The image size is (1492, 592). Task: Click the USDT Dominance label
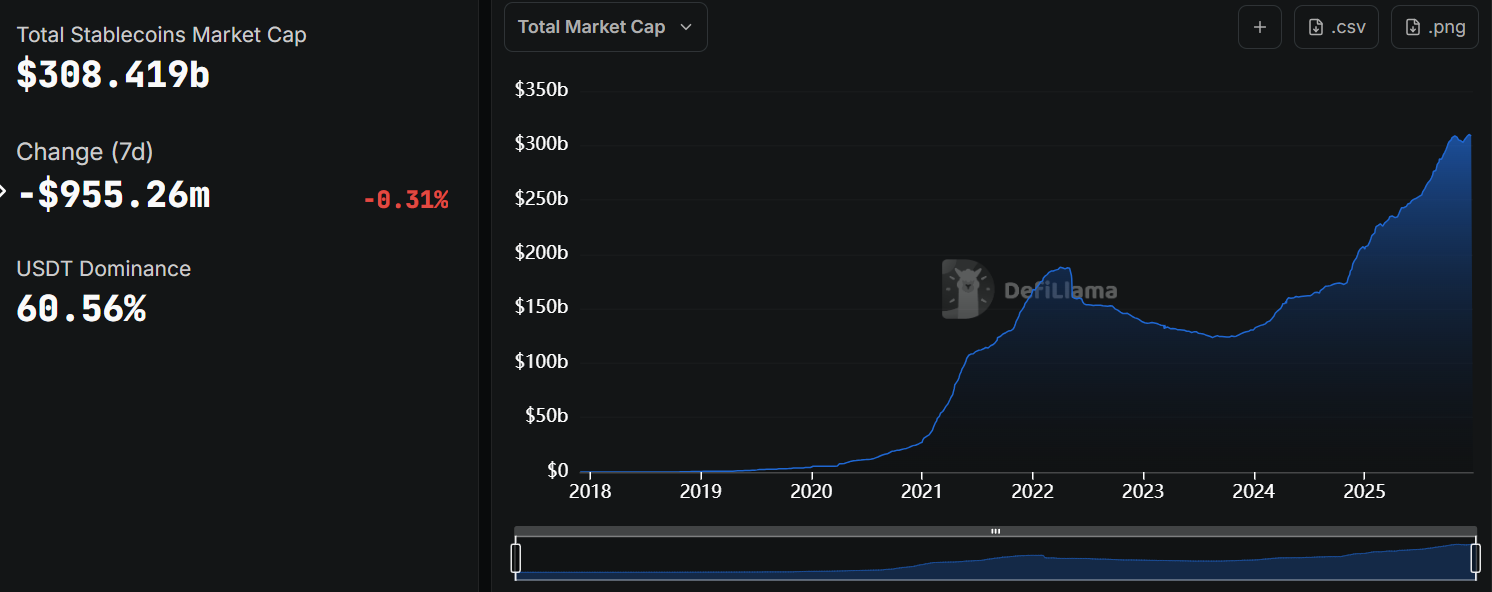click(103, 269)
